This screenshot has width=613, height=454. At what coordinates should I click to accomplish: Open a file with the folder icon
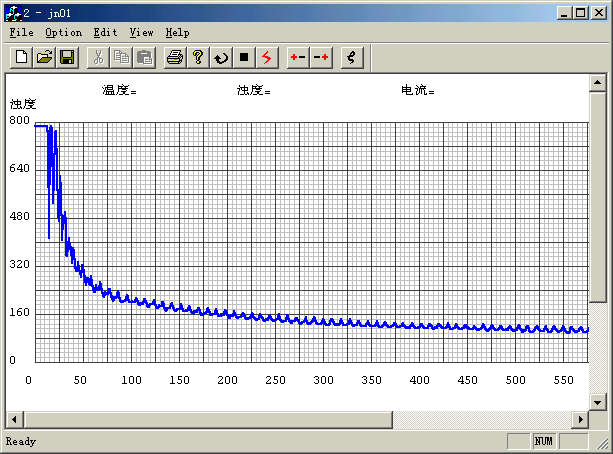(x=45, y=57)
